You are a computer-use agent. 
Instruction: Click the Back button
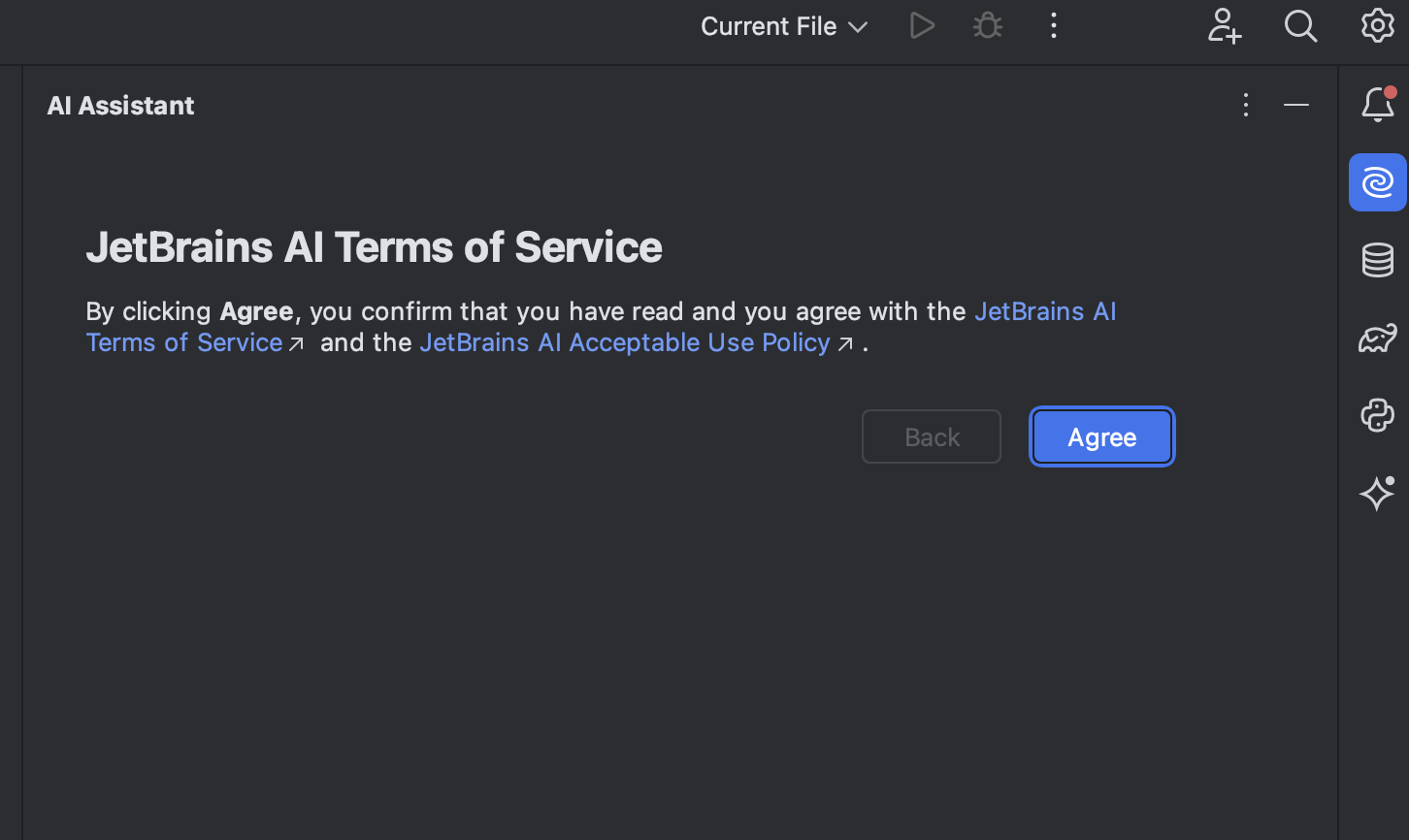click(932, 436)
